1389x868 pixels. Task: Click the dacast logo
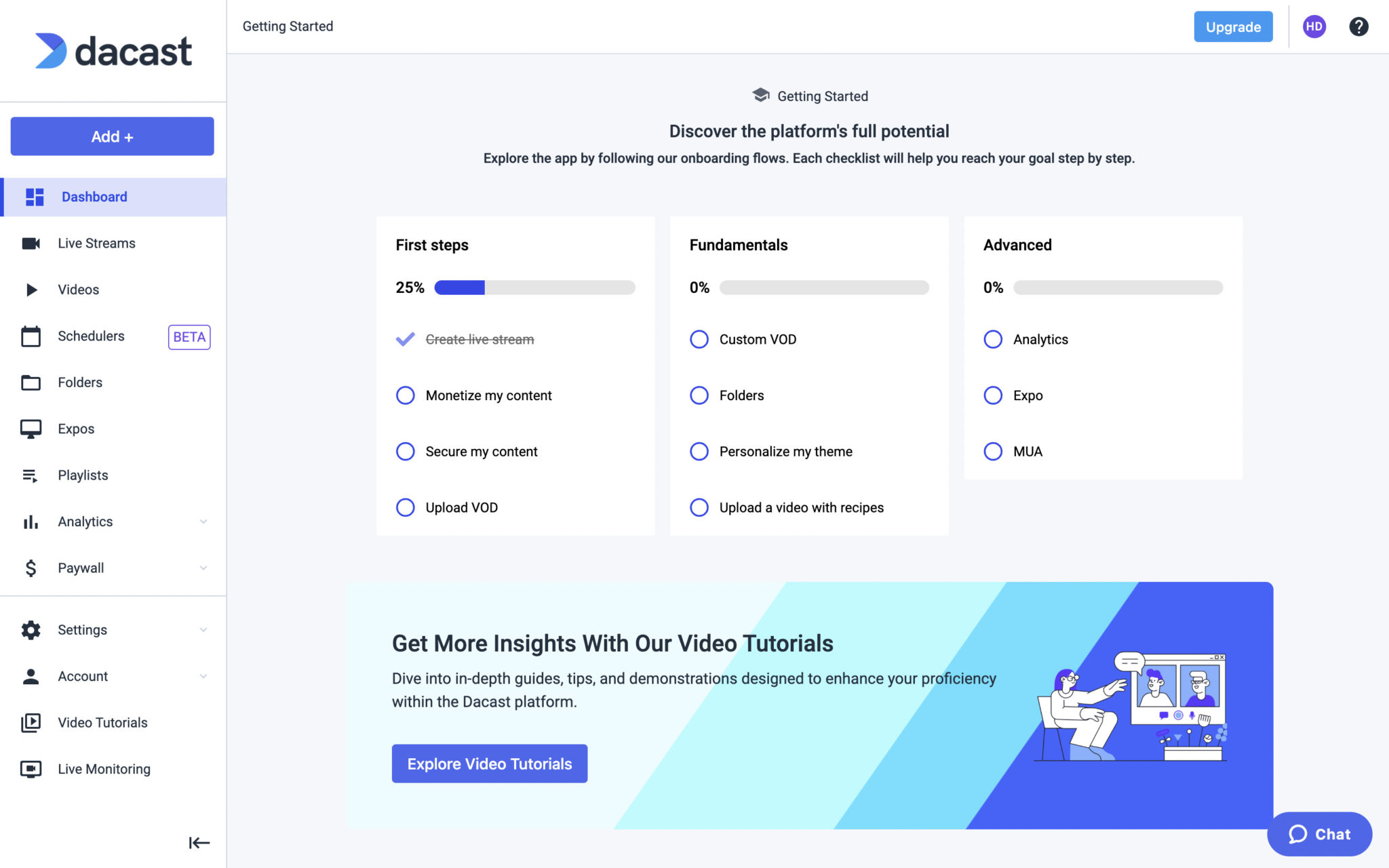click(113, 51)
